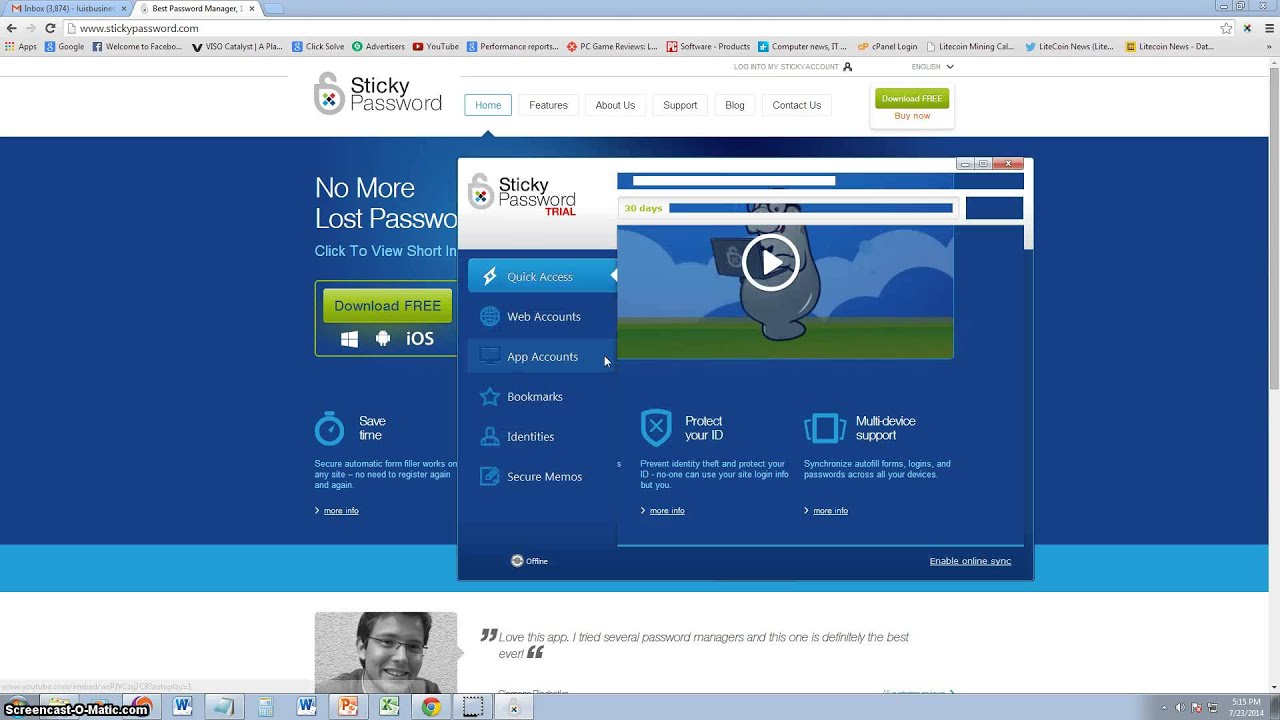Open Excel from the taskbar
The height and width of the screenshot is (720, 1280).
389,707
